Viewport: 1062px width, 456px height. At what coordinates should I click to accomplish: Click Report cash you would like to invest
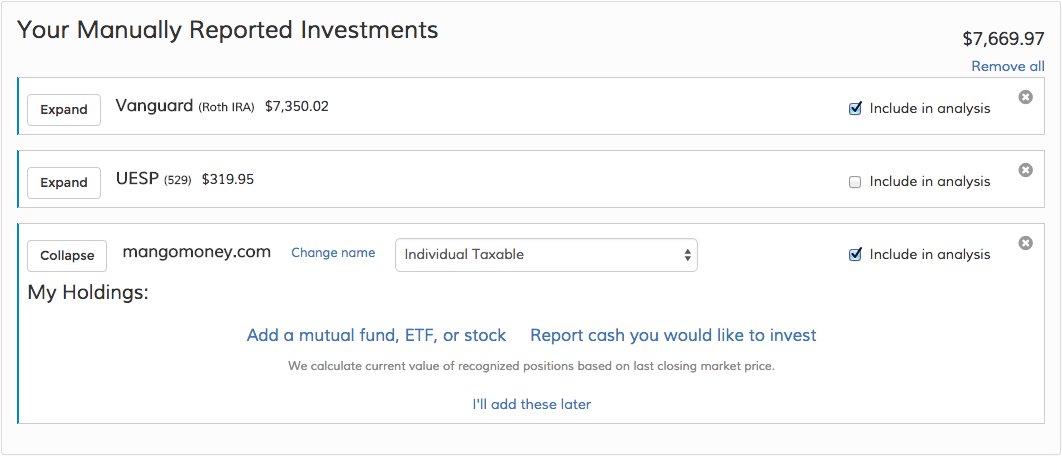pos(673,335)
